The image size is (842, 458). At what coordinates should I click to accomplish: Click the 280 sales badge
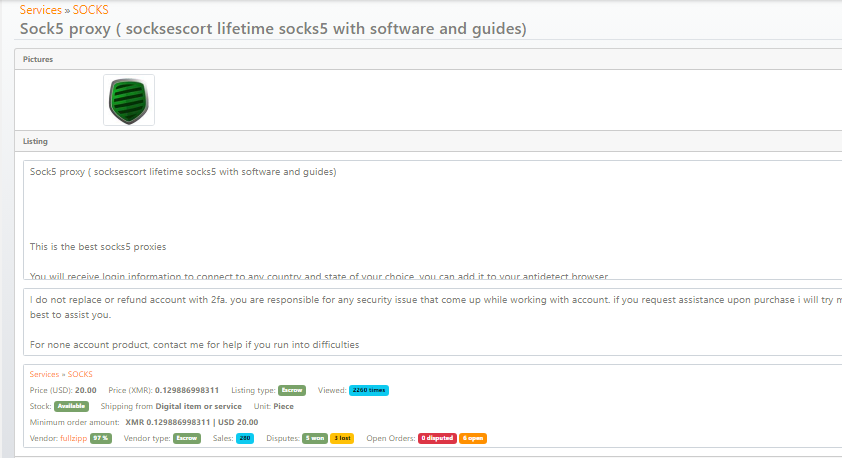click(244, 438)
